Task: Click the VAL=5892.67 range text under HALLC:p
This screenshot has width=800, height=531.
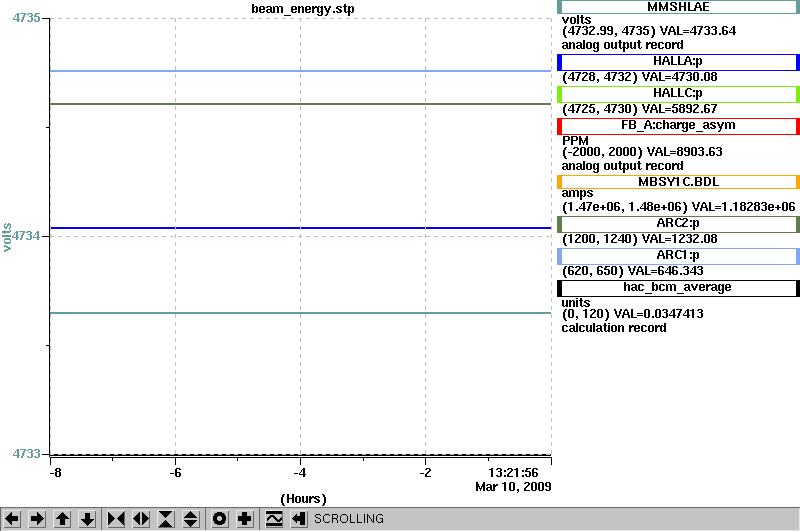Action: 640,109
